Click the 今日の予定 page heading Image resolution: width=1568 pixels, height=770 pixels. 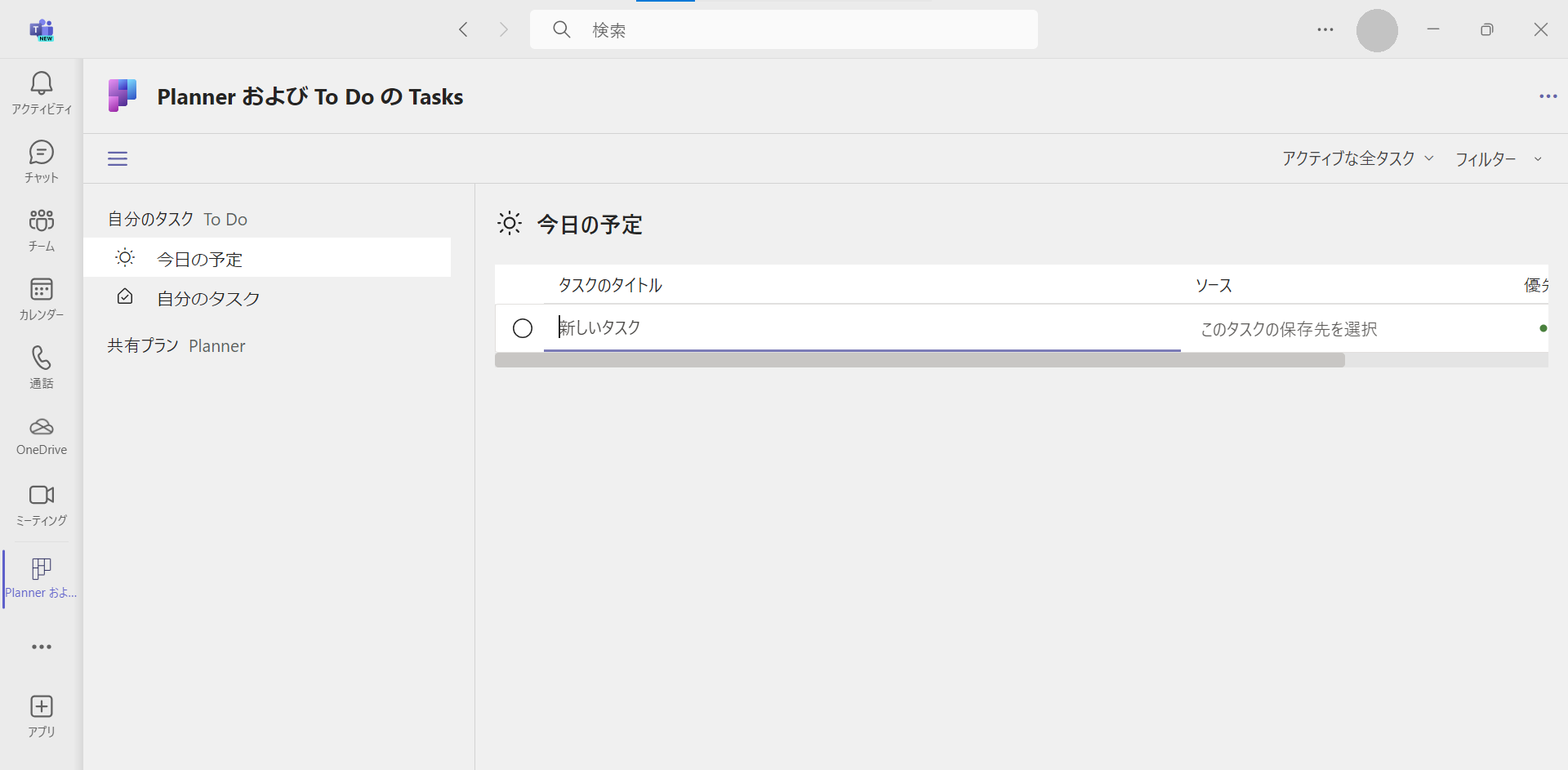590,225
